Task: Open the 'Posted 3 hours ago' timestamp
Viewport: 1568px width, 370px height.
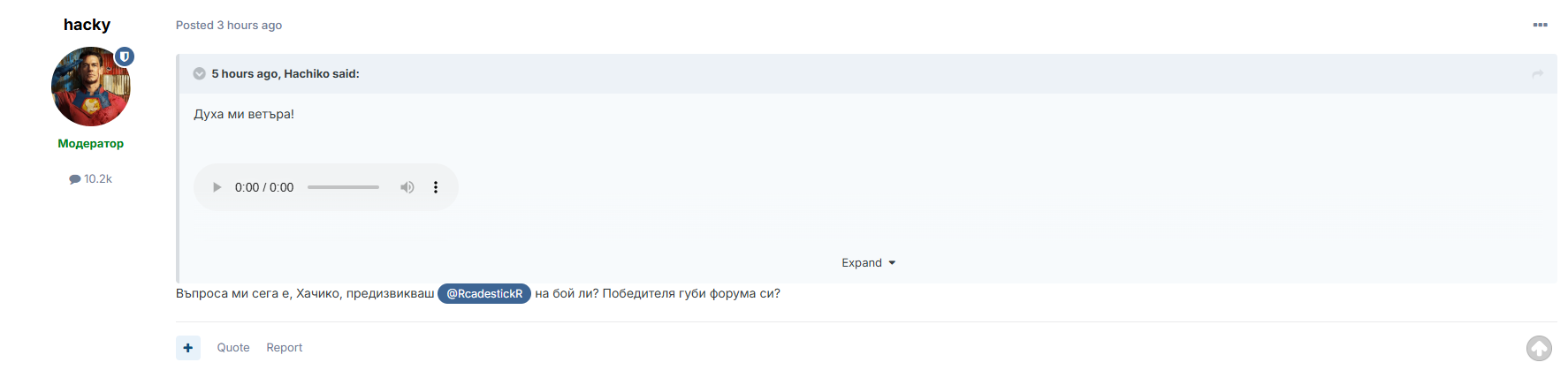Action: [x=229, y=25]
